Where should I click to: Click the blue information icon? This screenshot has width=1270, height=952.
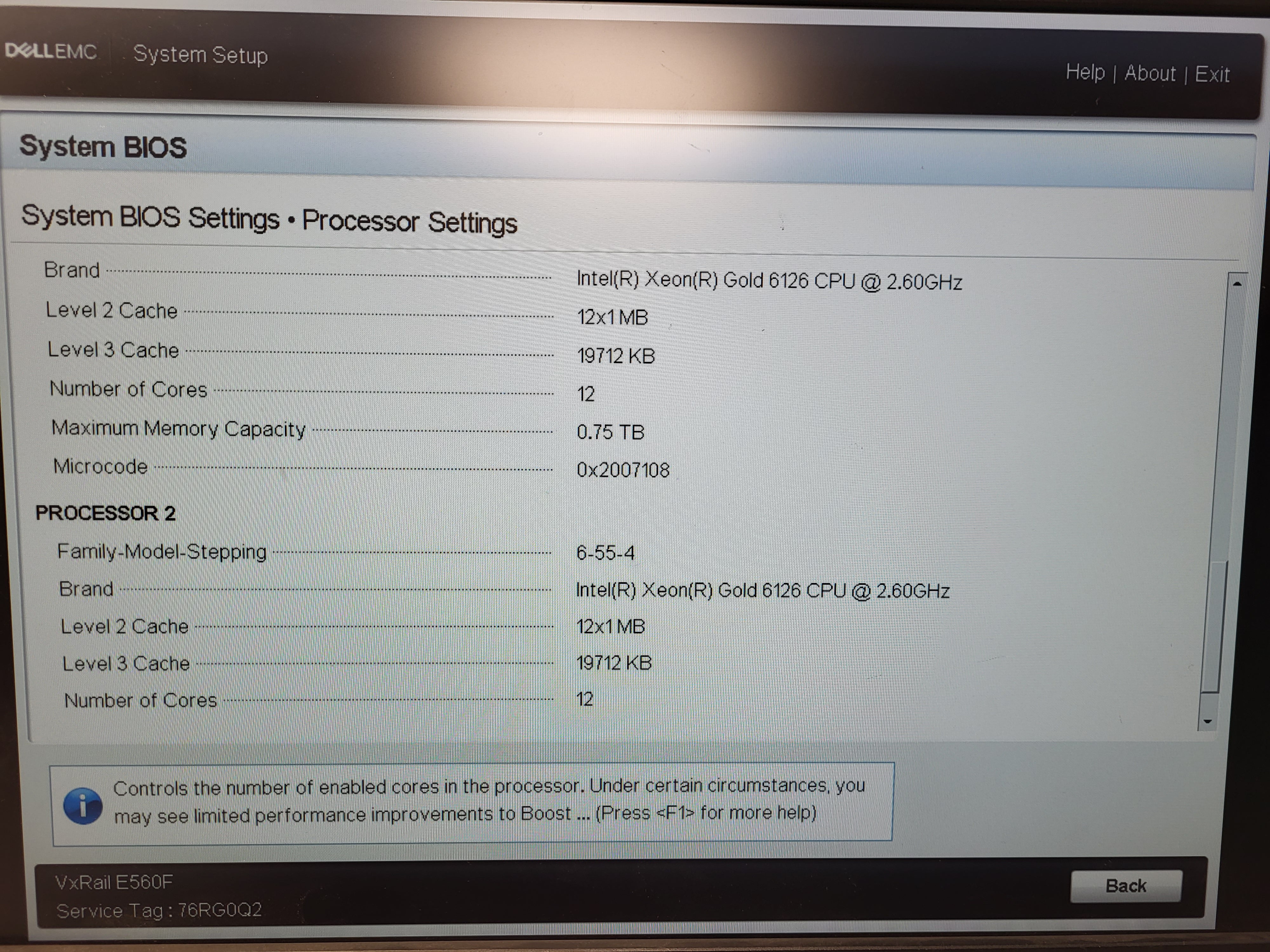83,806
